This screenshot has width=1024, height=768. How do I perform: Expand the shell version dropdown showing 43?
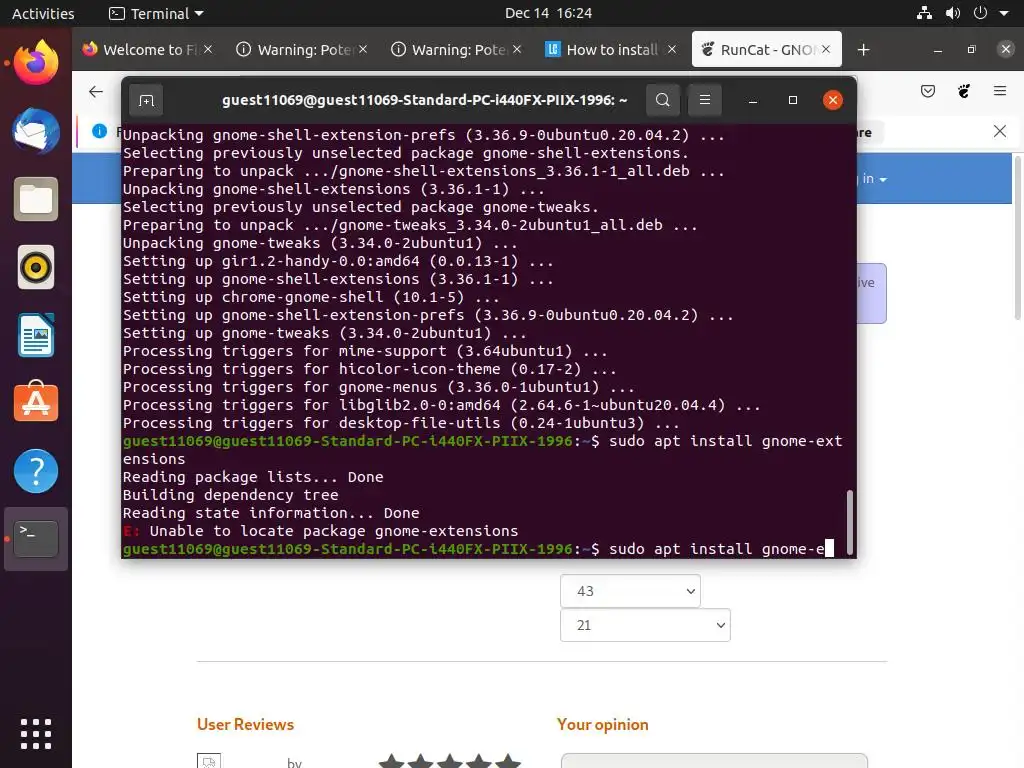point(630,591)
